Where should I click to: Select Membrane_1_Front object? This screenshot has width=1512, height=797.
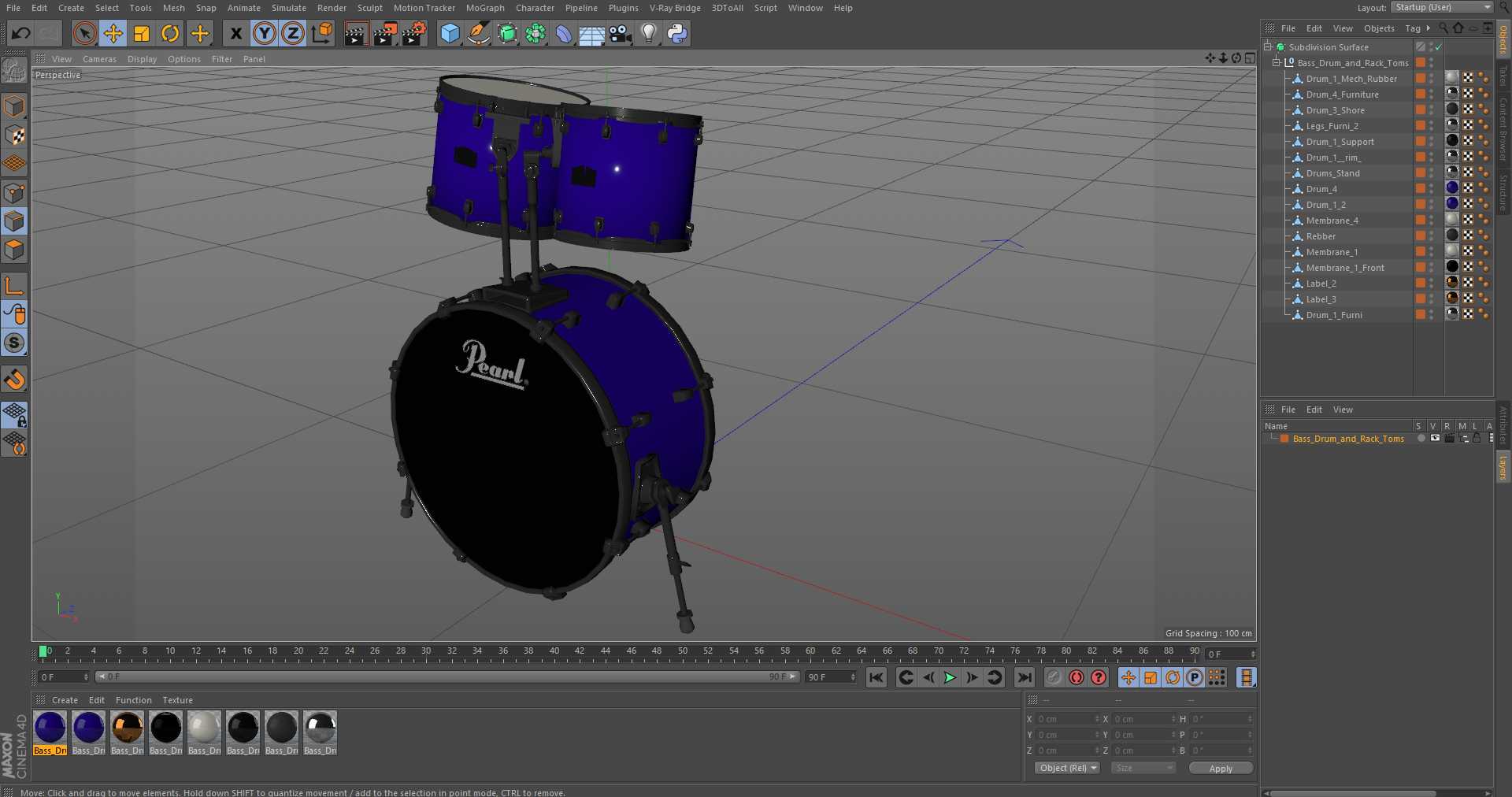1345,268
